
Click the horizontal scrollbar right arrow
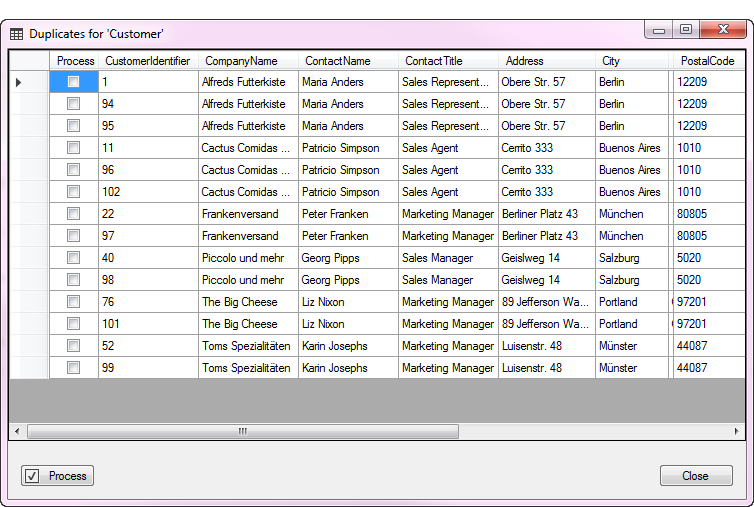(x=737, y=431)
